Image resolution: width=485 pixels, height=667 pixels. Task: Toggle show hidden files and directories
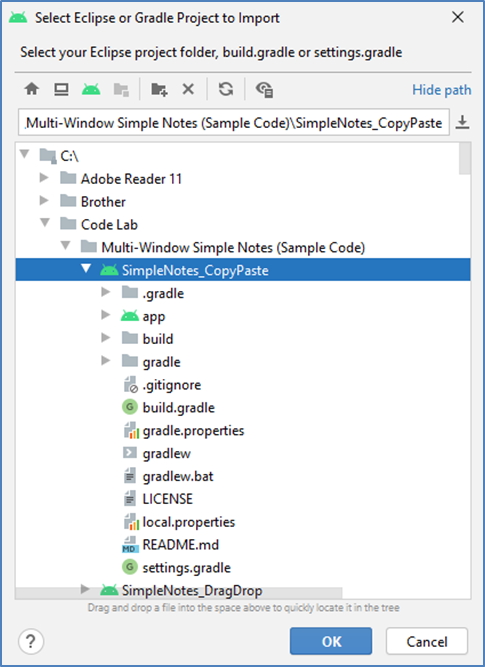pyautogui.click(x=264, y=89)
